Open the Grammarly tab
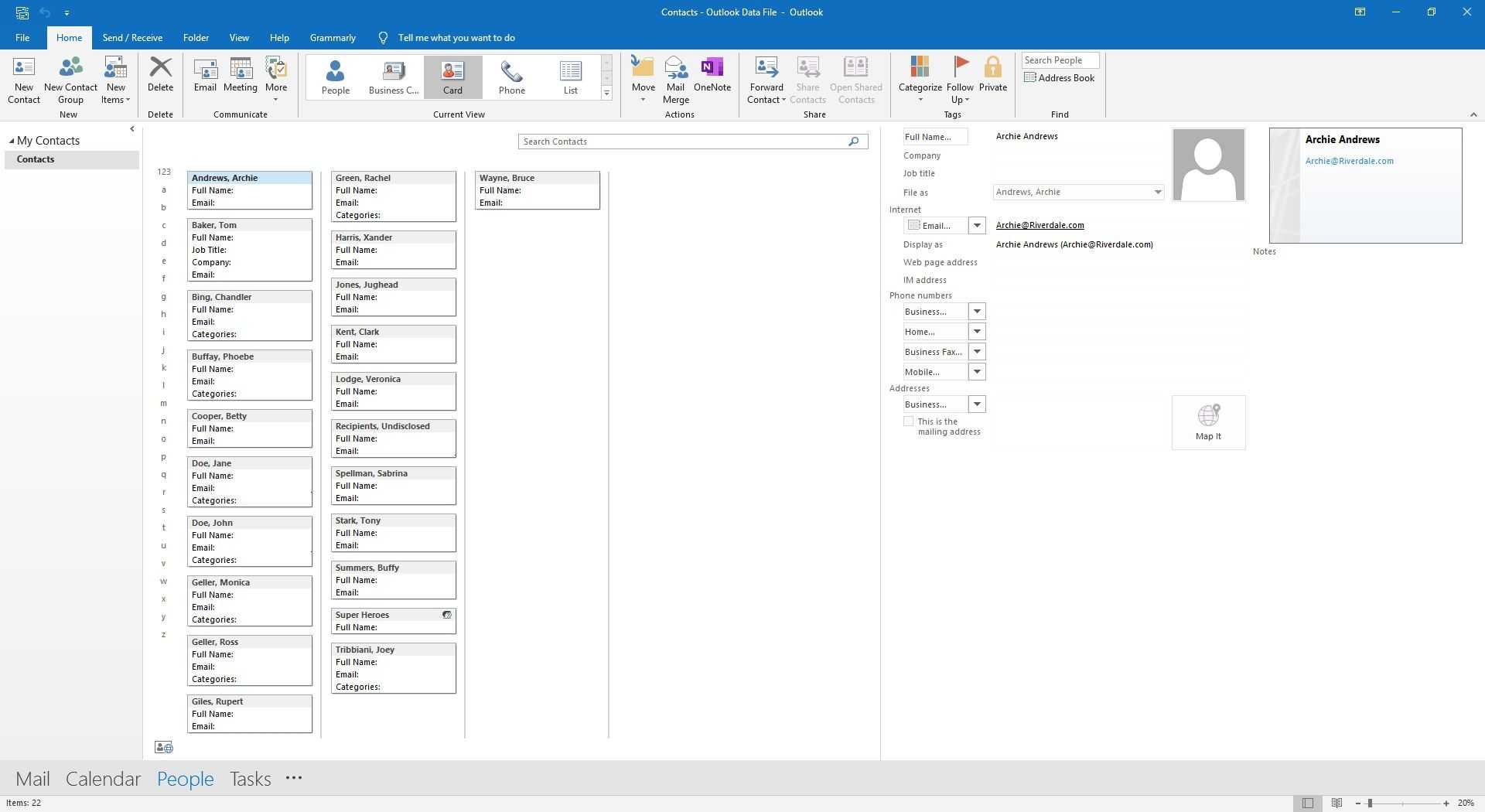Image resolution: width=1485 pixels, height=812 pixels. [x=333, y=37]
